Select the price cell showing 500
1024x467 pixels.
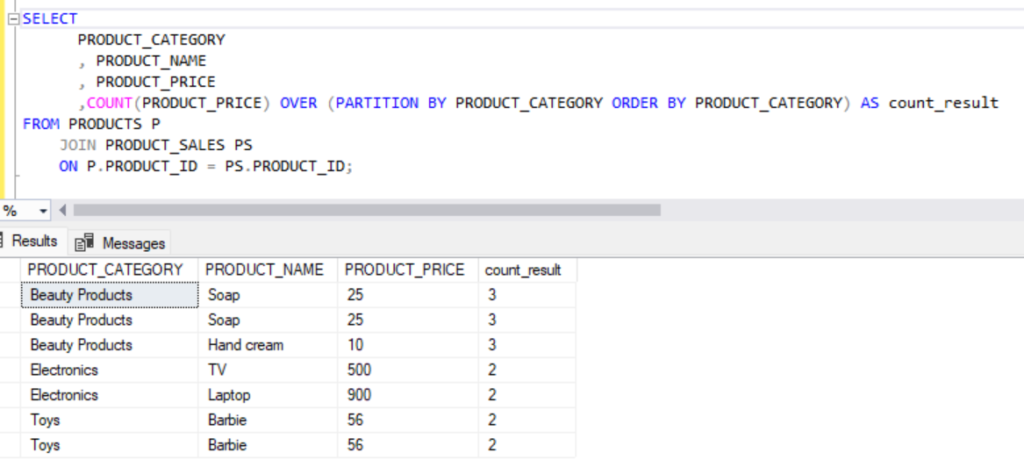[358, 370]
